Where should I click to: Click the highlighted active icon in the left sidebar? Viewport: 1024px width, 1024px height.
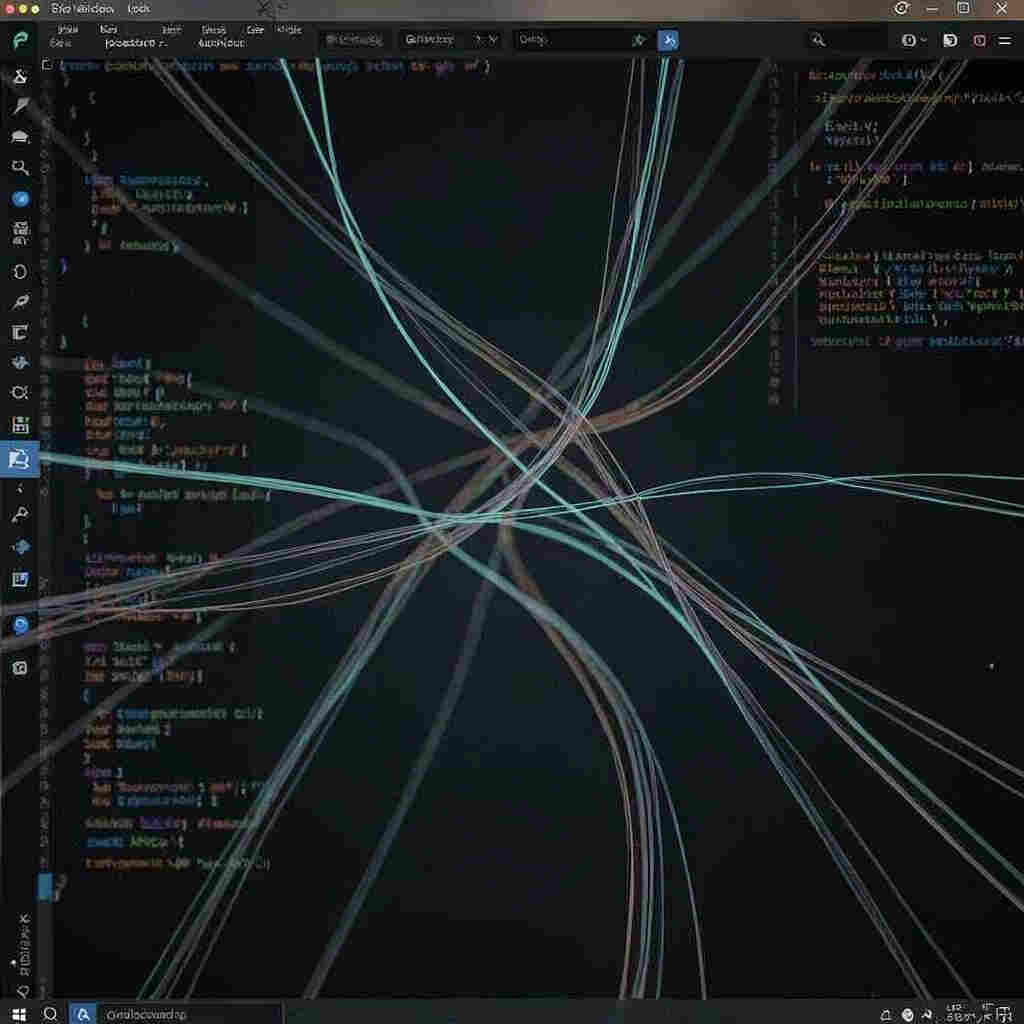[x=20, y=459]
